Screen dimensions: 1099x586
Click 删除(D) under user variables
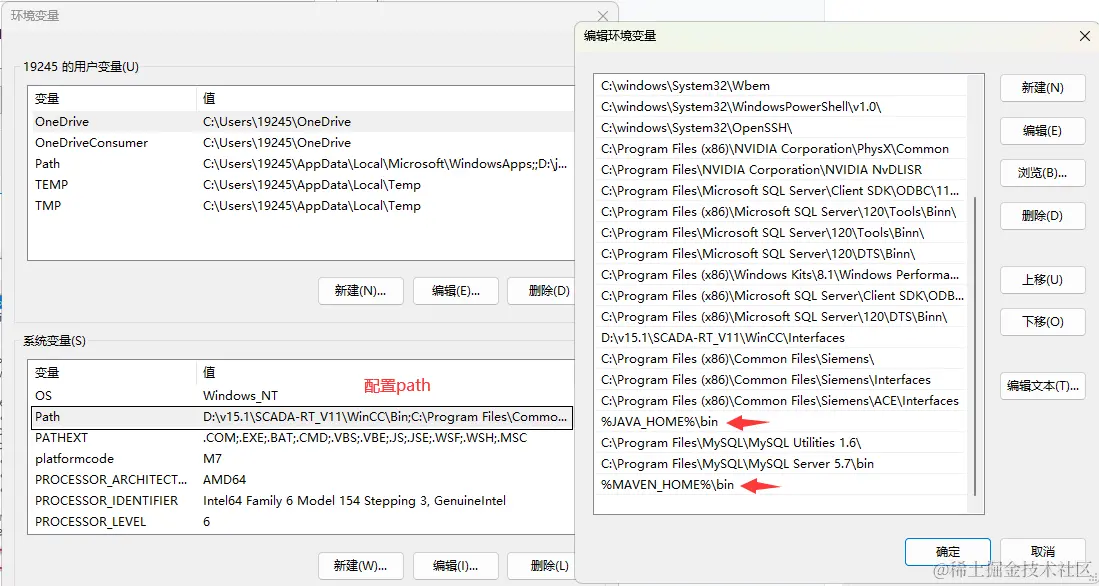pos(541,290)
